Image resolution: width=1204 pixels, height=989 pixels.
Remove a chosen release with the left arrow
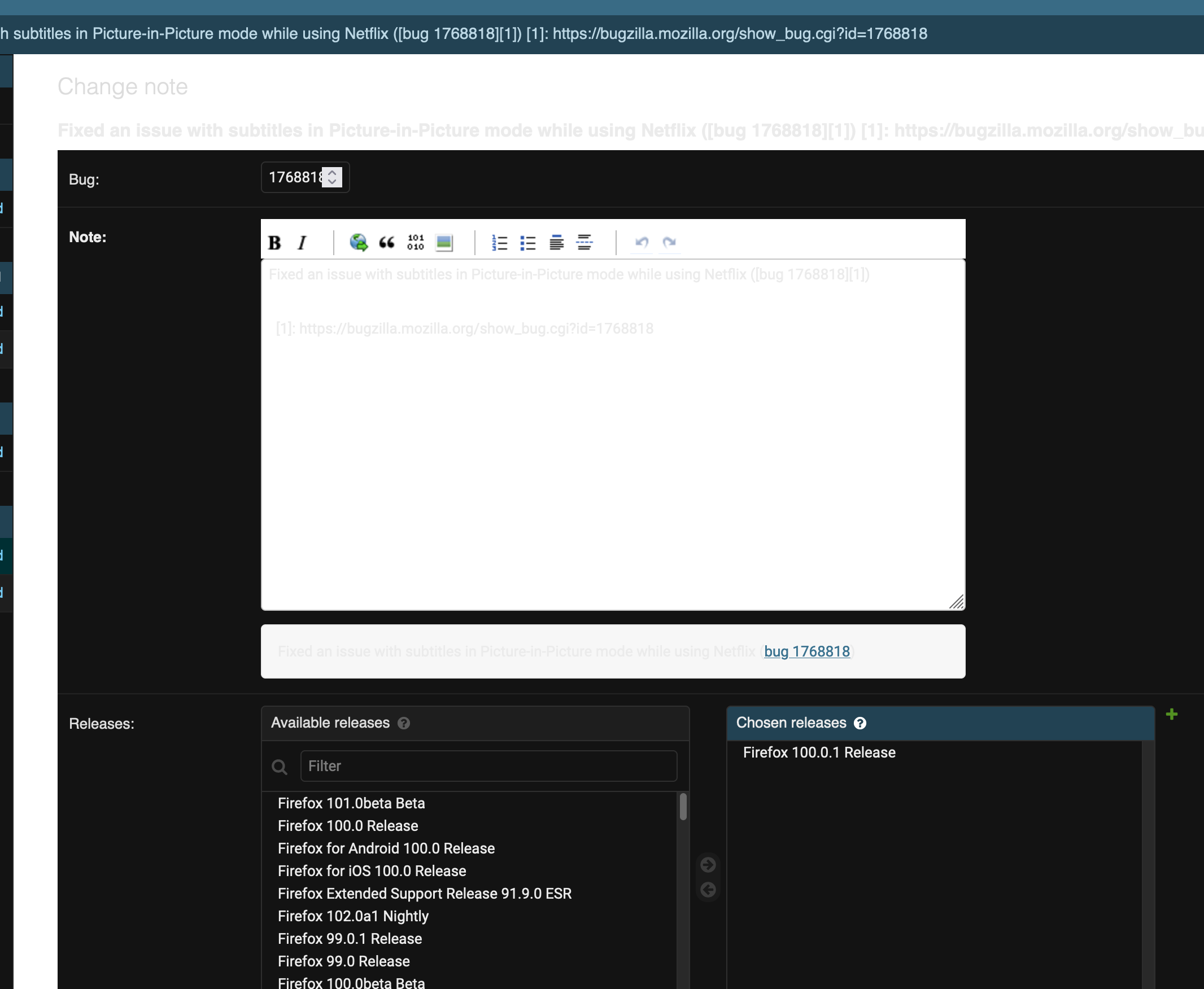[708, 890]
